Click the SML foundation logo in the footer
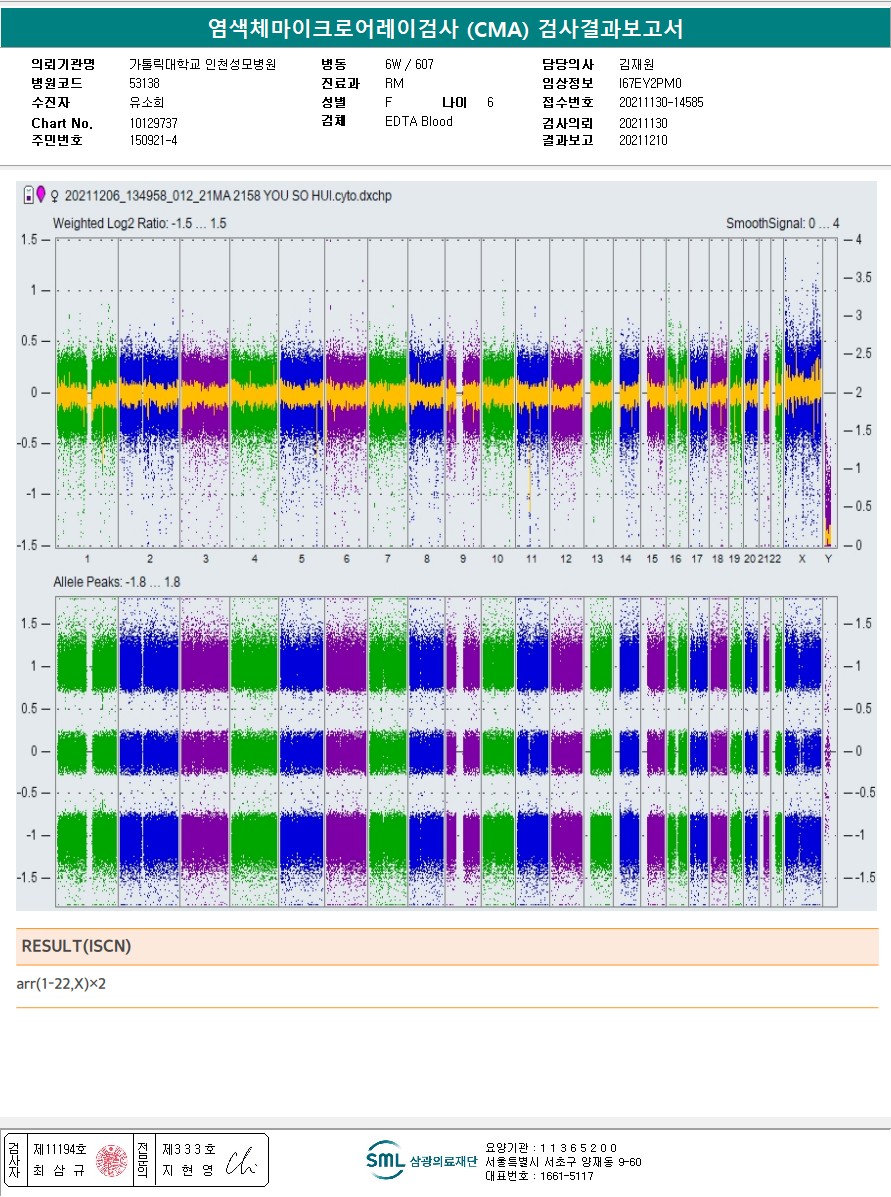Image resolution: width=891 pixels, height=1197 pixels. (x=385, y=1160)
